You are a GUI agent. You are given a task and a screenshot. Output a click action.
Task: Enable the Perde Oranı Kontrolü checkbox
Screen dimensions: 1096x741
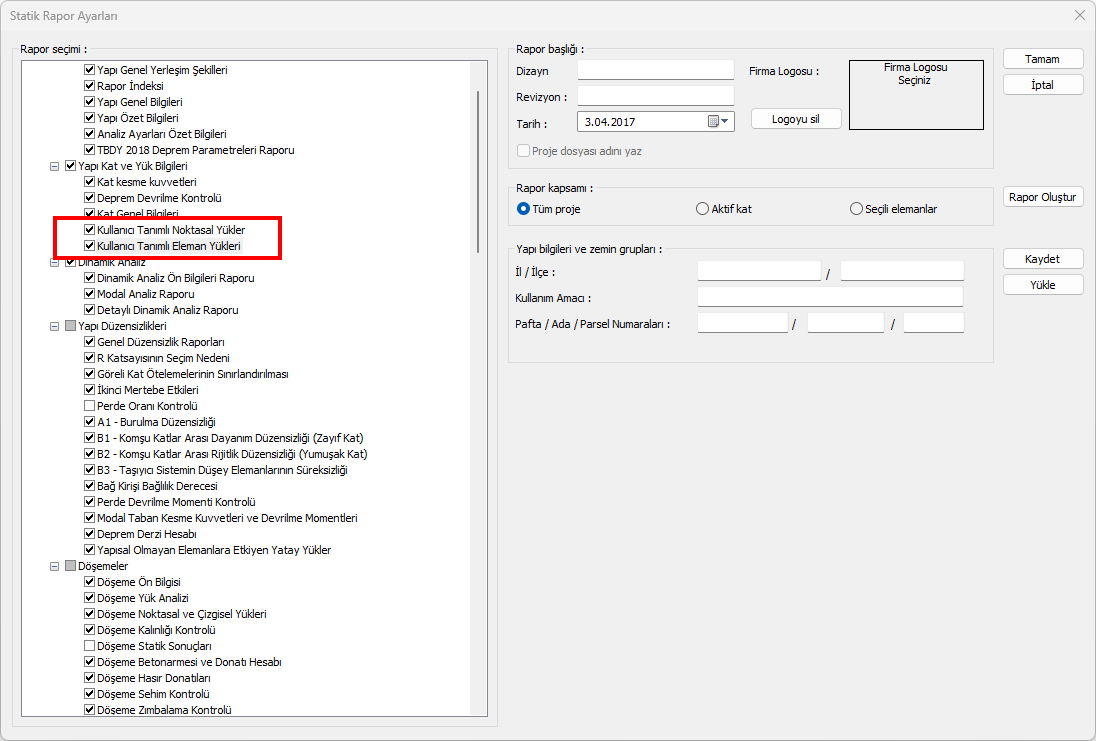(x=89, y=406)
